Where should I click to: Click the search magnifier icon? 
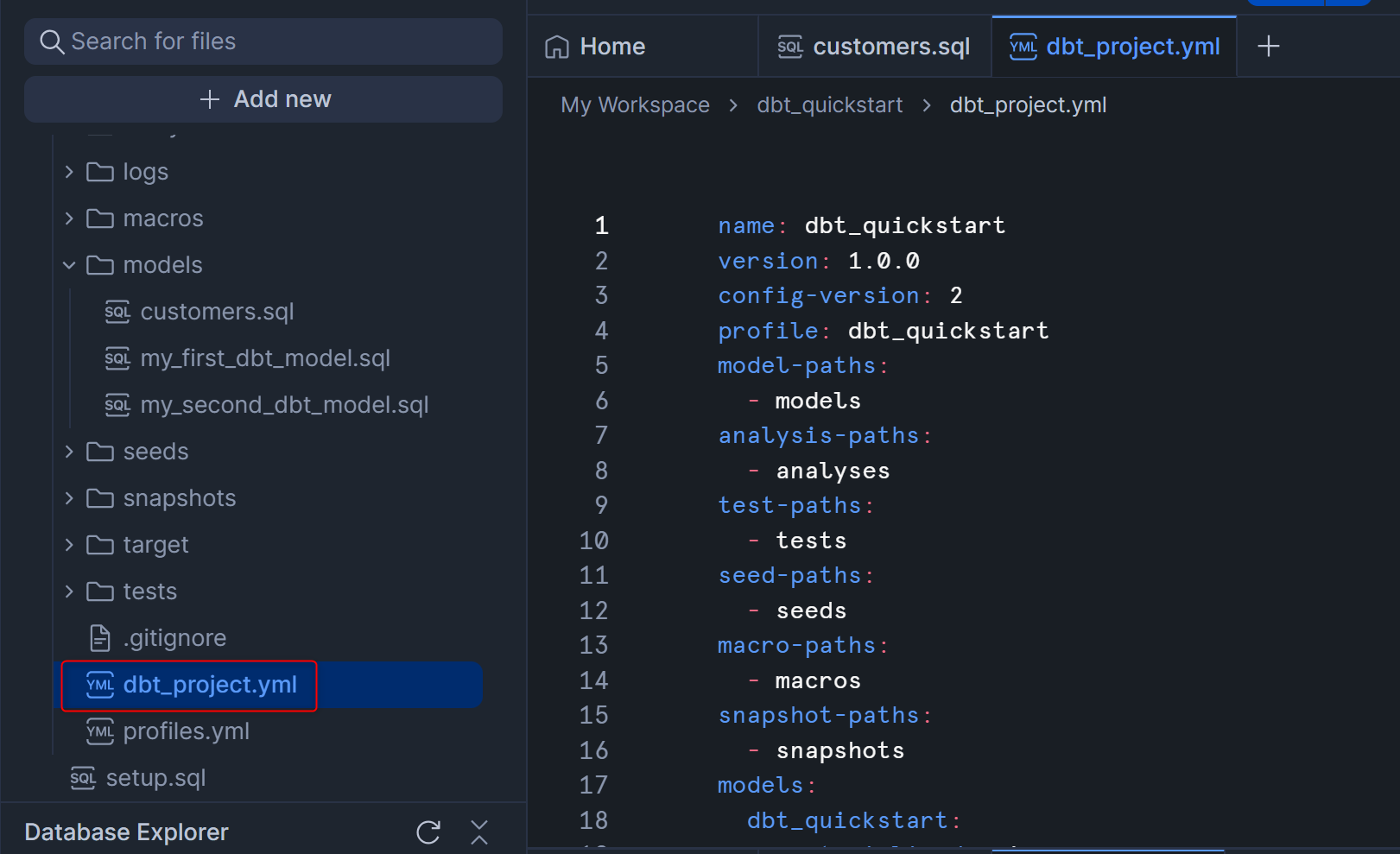click(x=52, y=41)
